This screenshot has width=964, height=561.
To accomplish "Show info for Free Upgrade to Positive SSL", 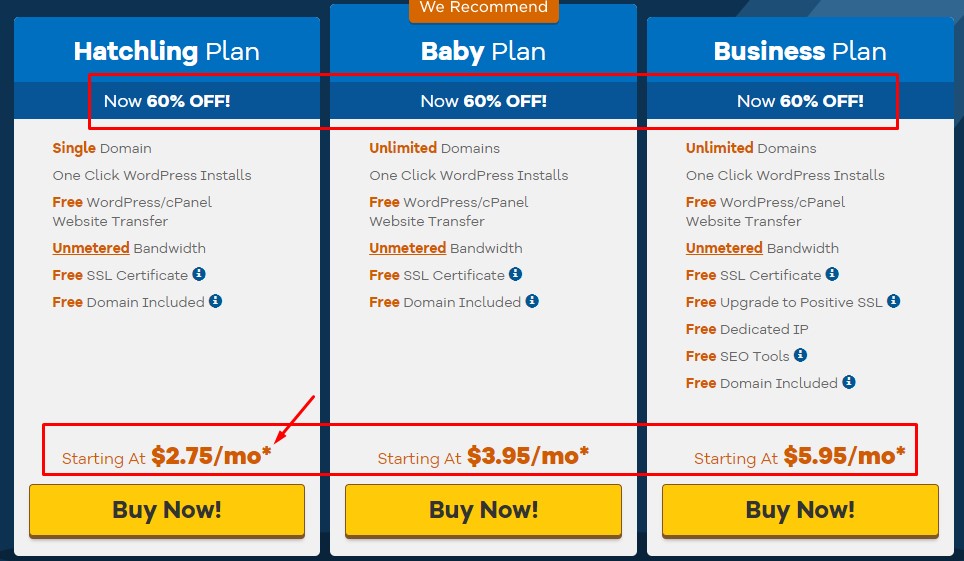I will [893, 301].
